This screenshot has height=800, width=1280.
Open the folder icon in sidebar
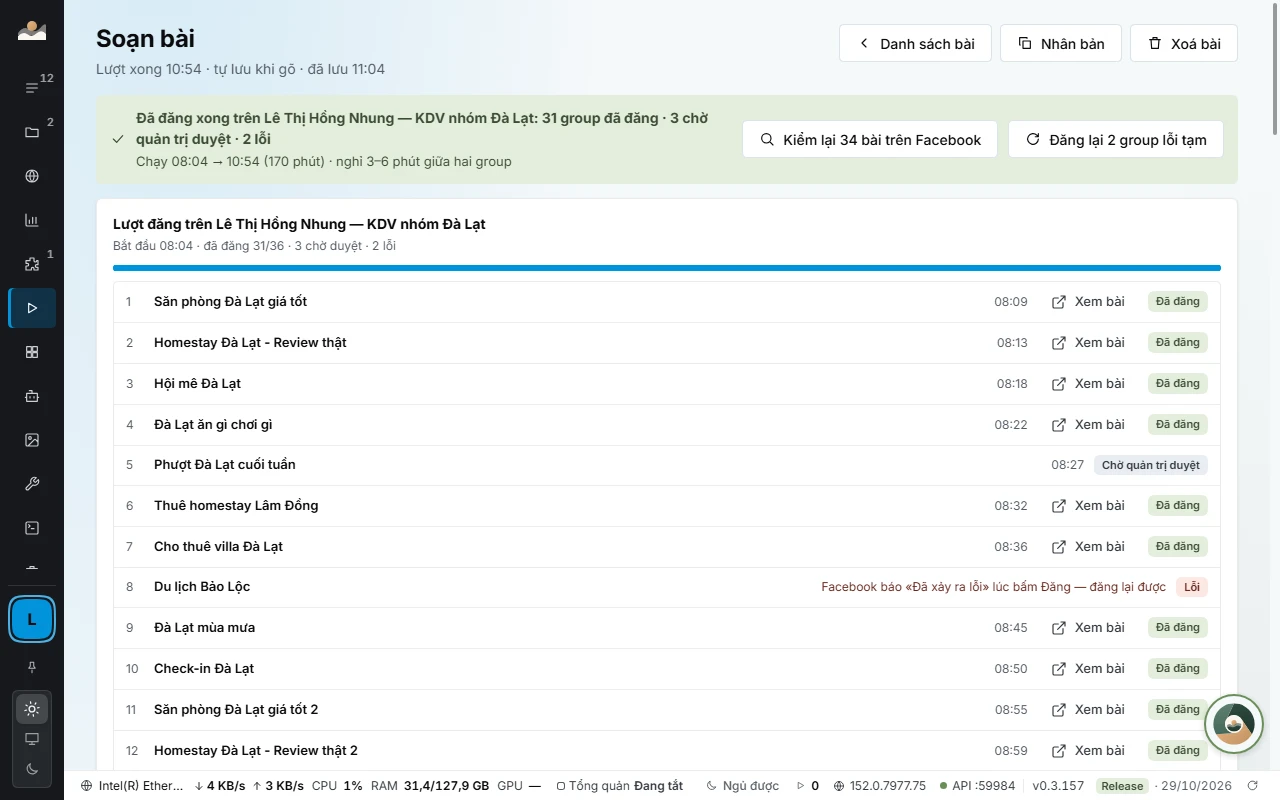(x=32, y=132)
